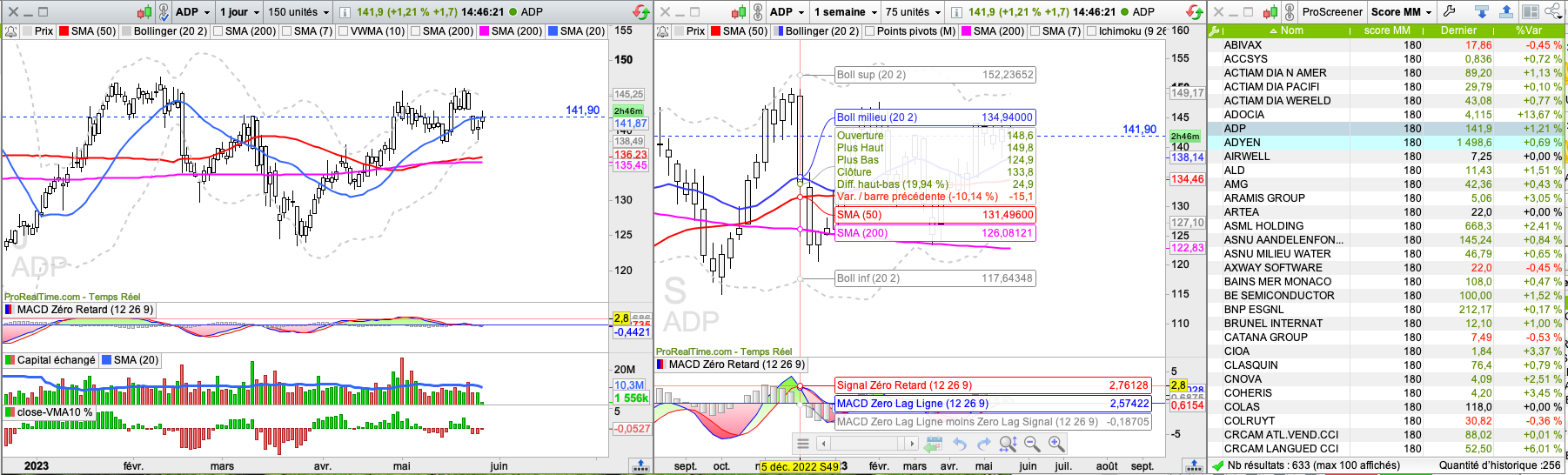Open '1 semaine' timeframe dropdown
1568x475 pixels.
[845, 12]
